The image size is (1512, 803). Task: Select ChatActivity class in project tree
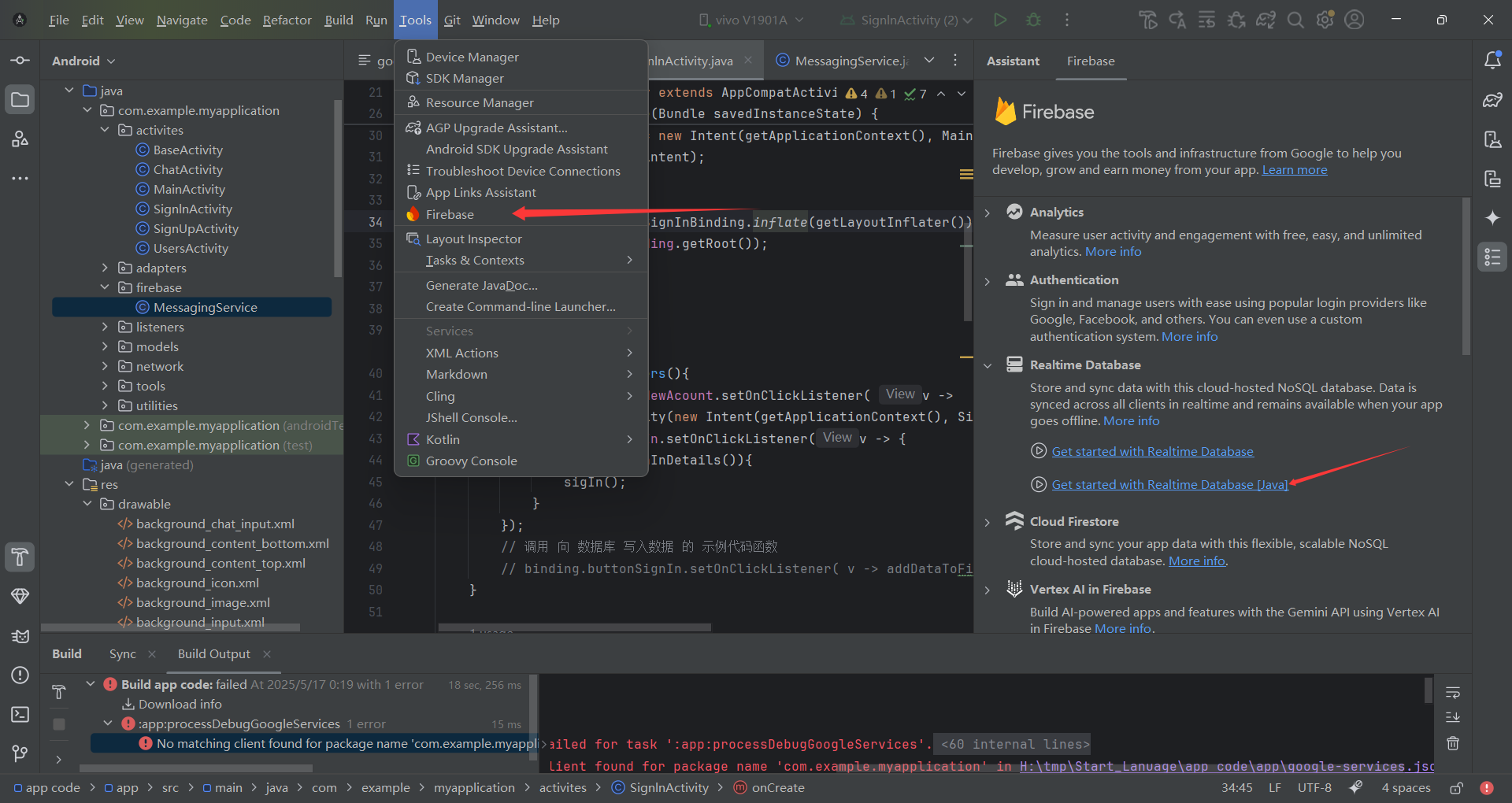click(187, 169)
